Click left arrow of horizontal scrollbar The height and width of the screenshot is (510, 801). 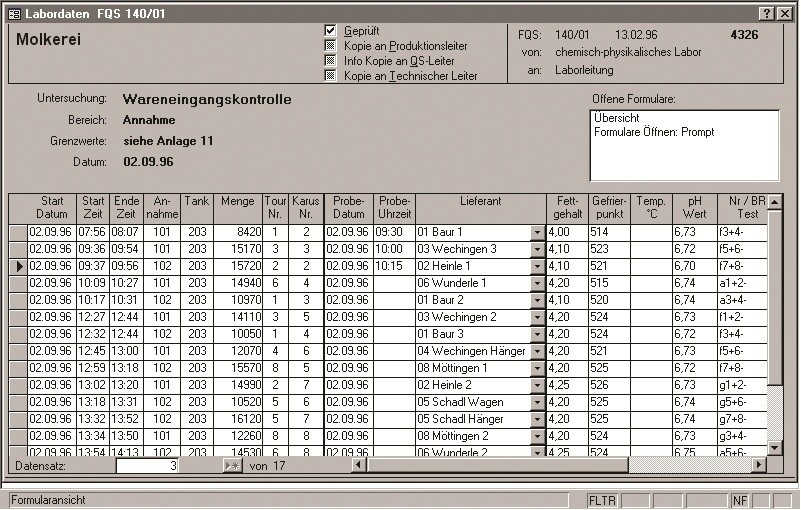pyautogui.click(x=359, y=465)
